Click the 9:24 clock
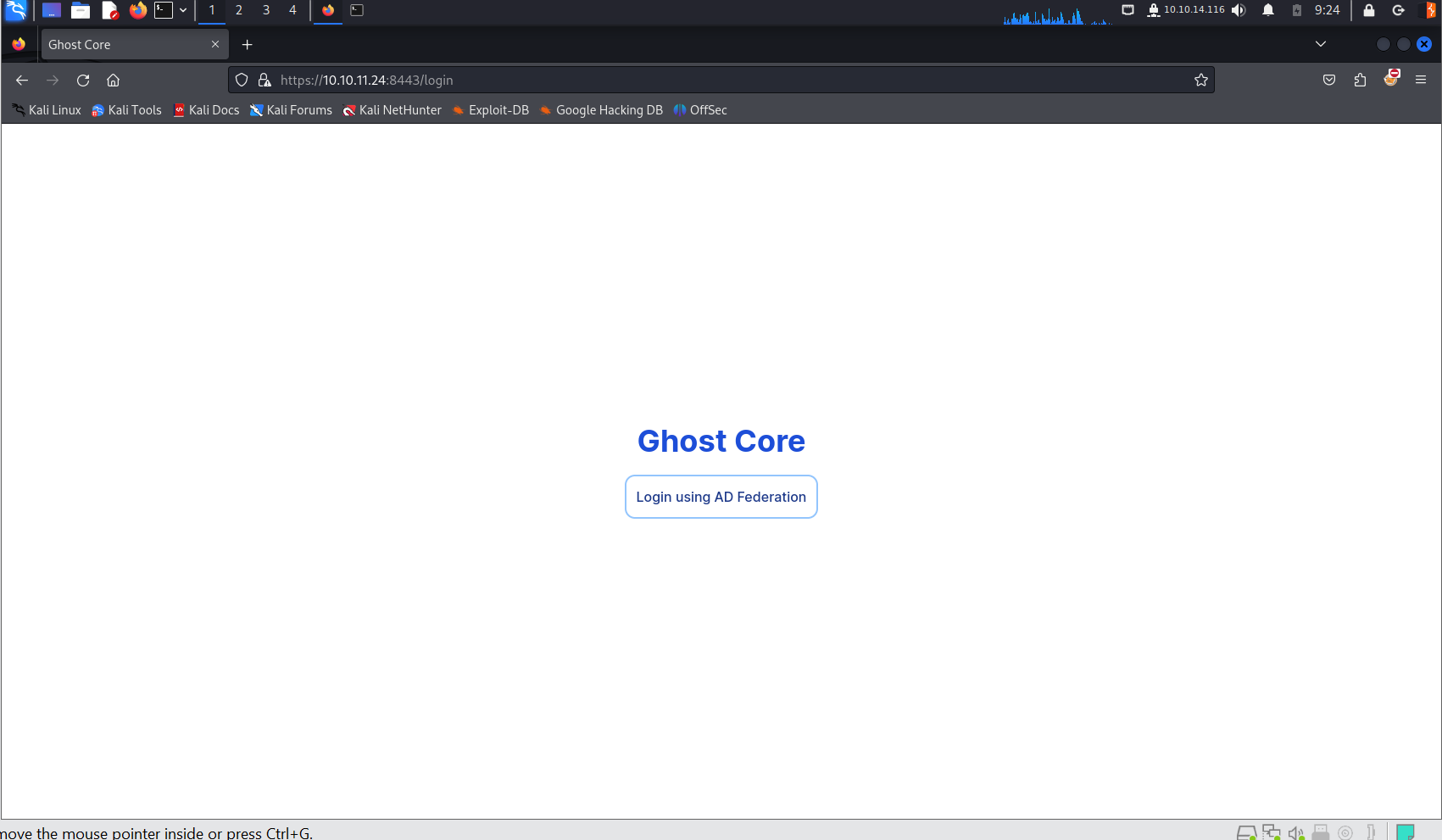This screenshot has width=1442, height=840. pyautogui.click(x=1328, y=10)
